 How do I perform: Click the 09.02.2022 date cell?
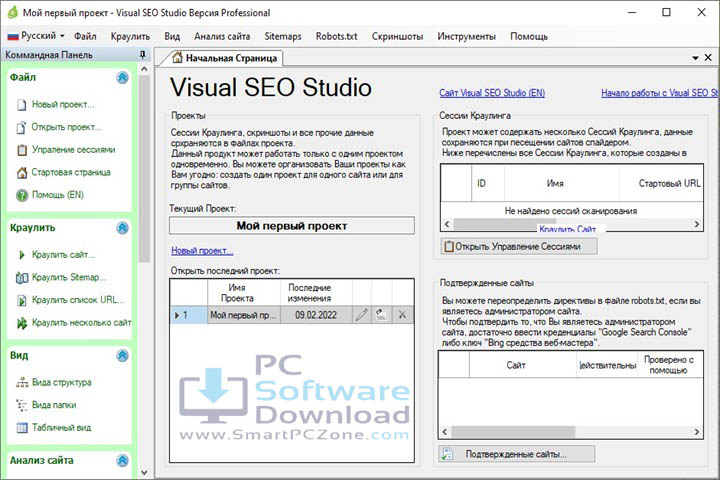tap(316, 315)
